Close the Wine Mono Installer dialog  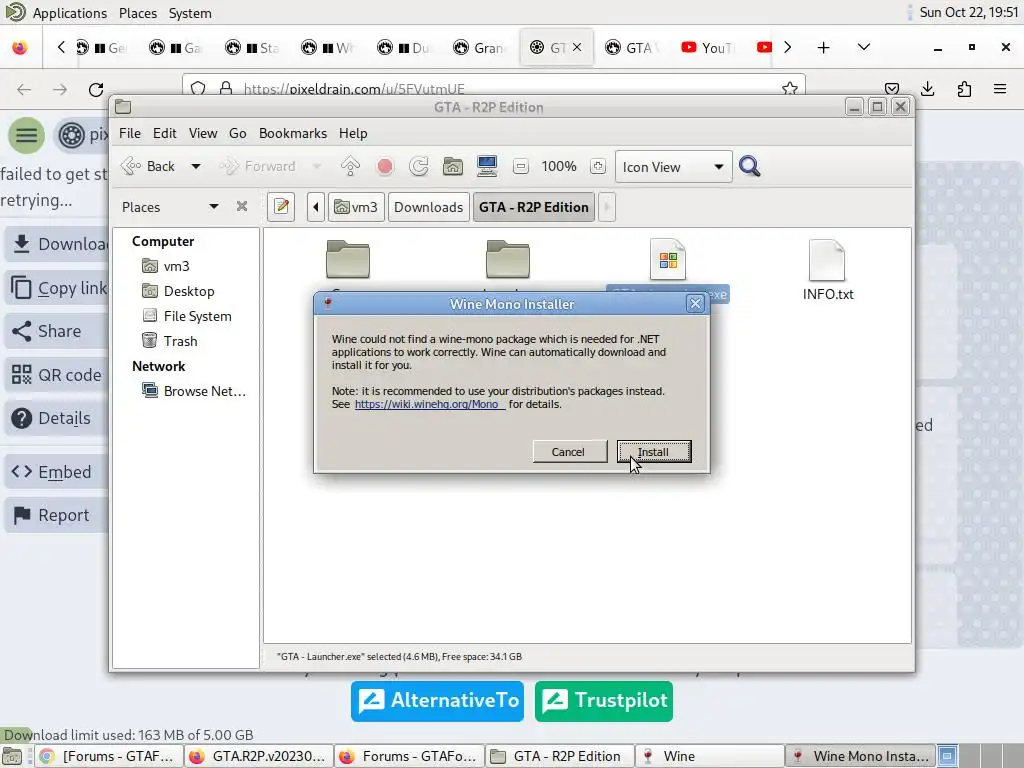696,304
